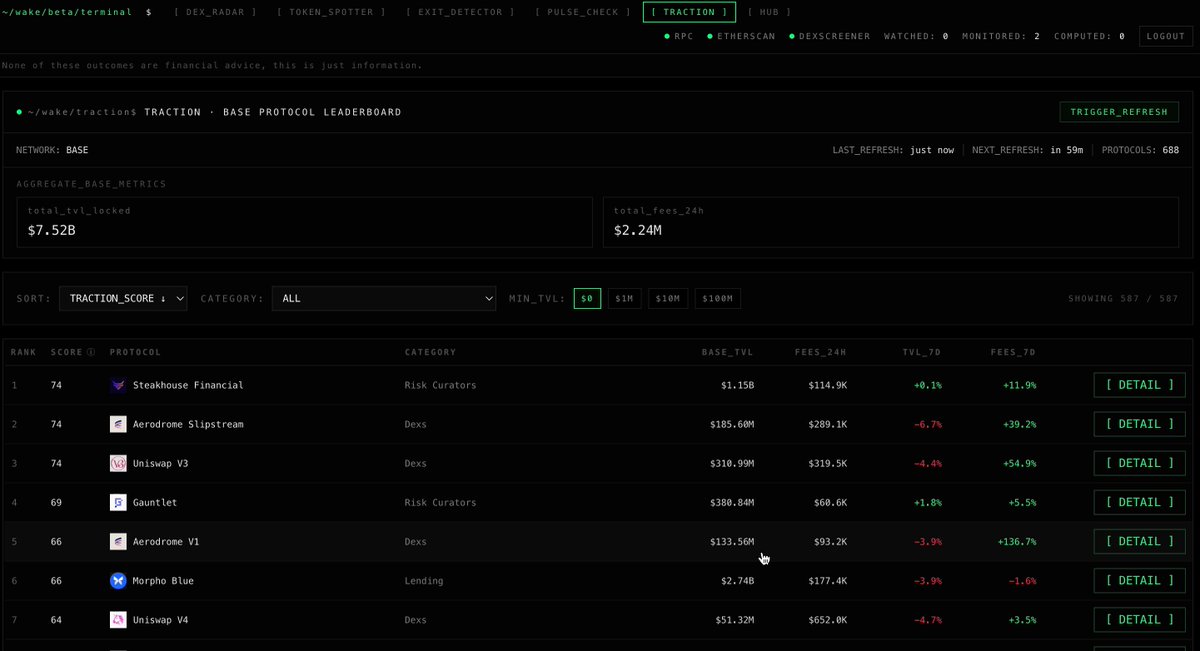Select the $0 minimum TVL filter
Screen dimensions: 1200x651
click(587, 298)
